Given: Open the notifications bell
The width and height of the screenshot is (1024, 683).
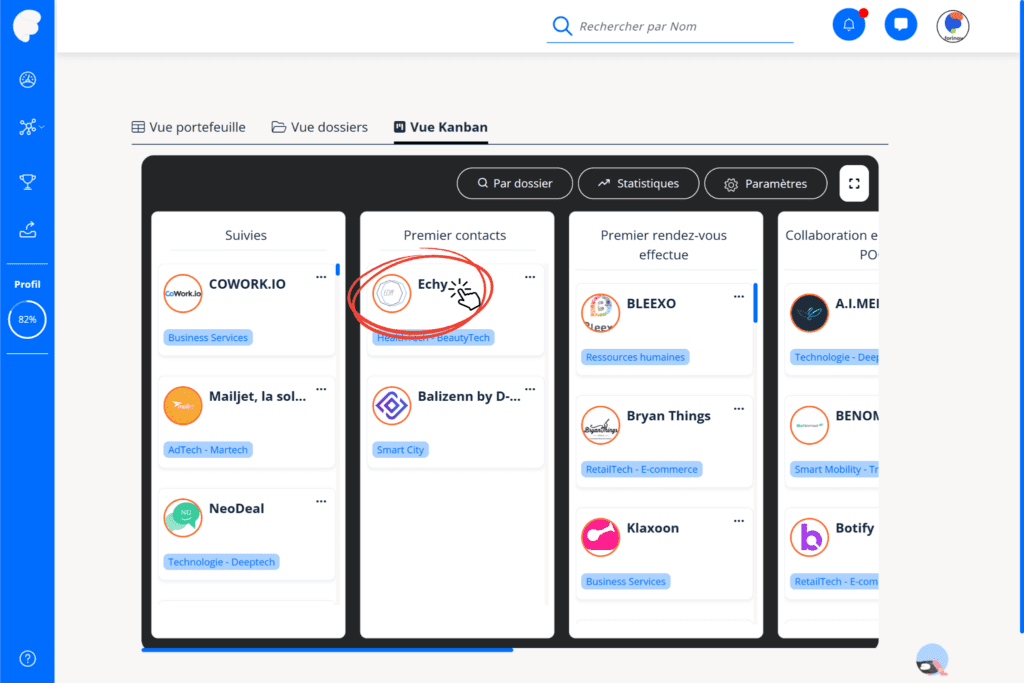Looking at the screenshot, I should 848,25.
